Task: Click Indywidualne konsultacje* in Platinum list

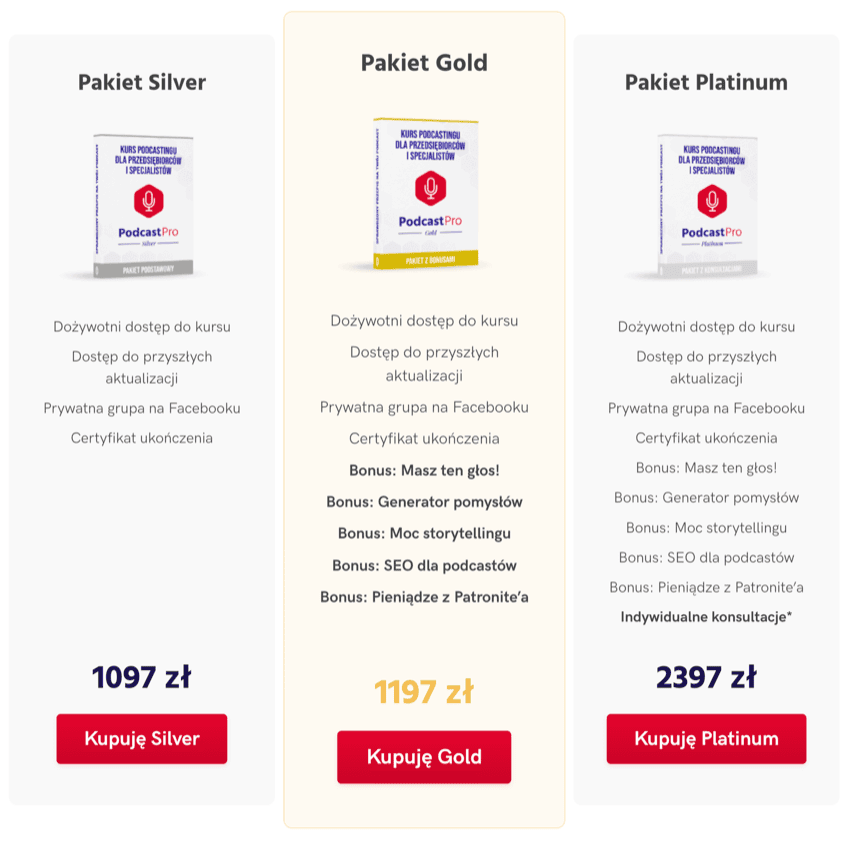Action: [x=706, y=617]
